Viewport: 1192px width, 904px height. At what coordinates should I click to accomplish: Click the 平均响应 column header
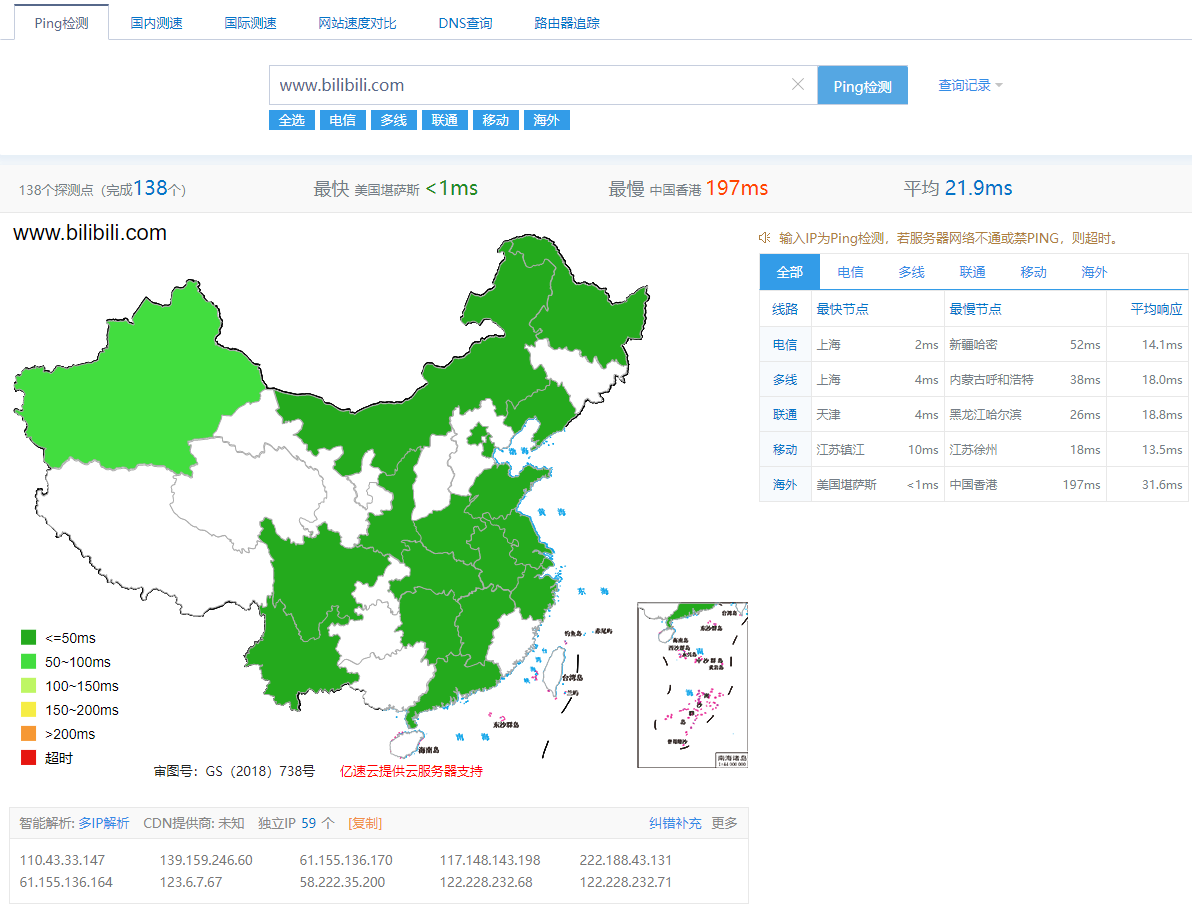click(x=1156, y=309)
